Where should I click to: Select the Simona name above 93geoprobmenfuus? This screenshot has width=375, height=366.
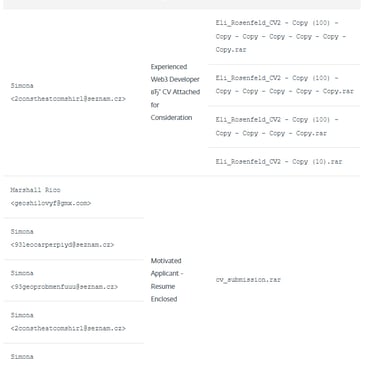tap(22, 273)
